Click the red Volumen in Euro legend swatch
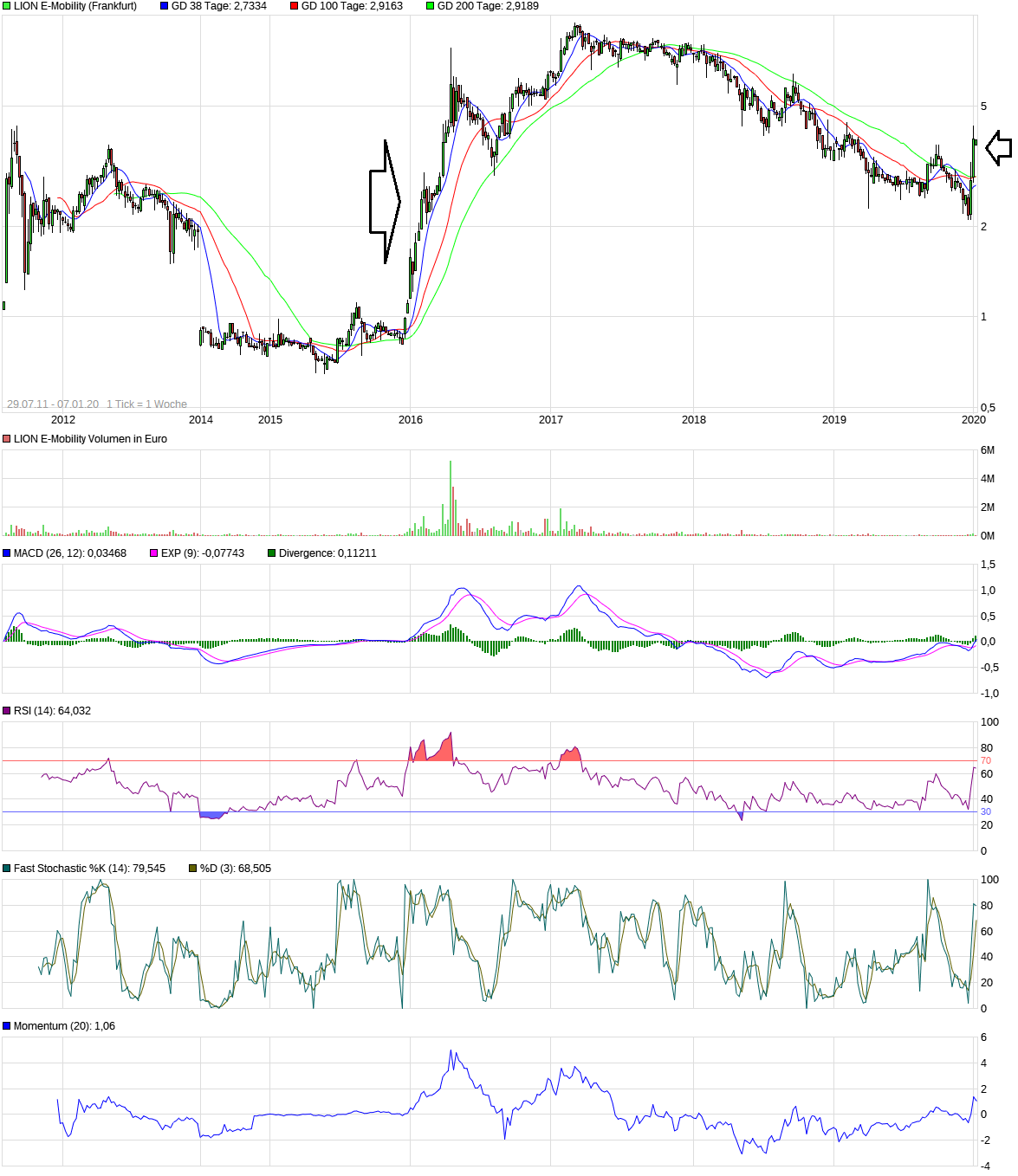This screenshot has height=1176, width=1018. tap(7, 439)
